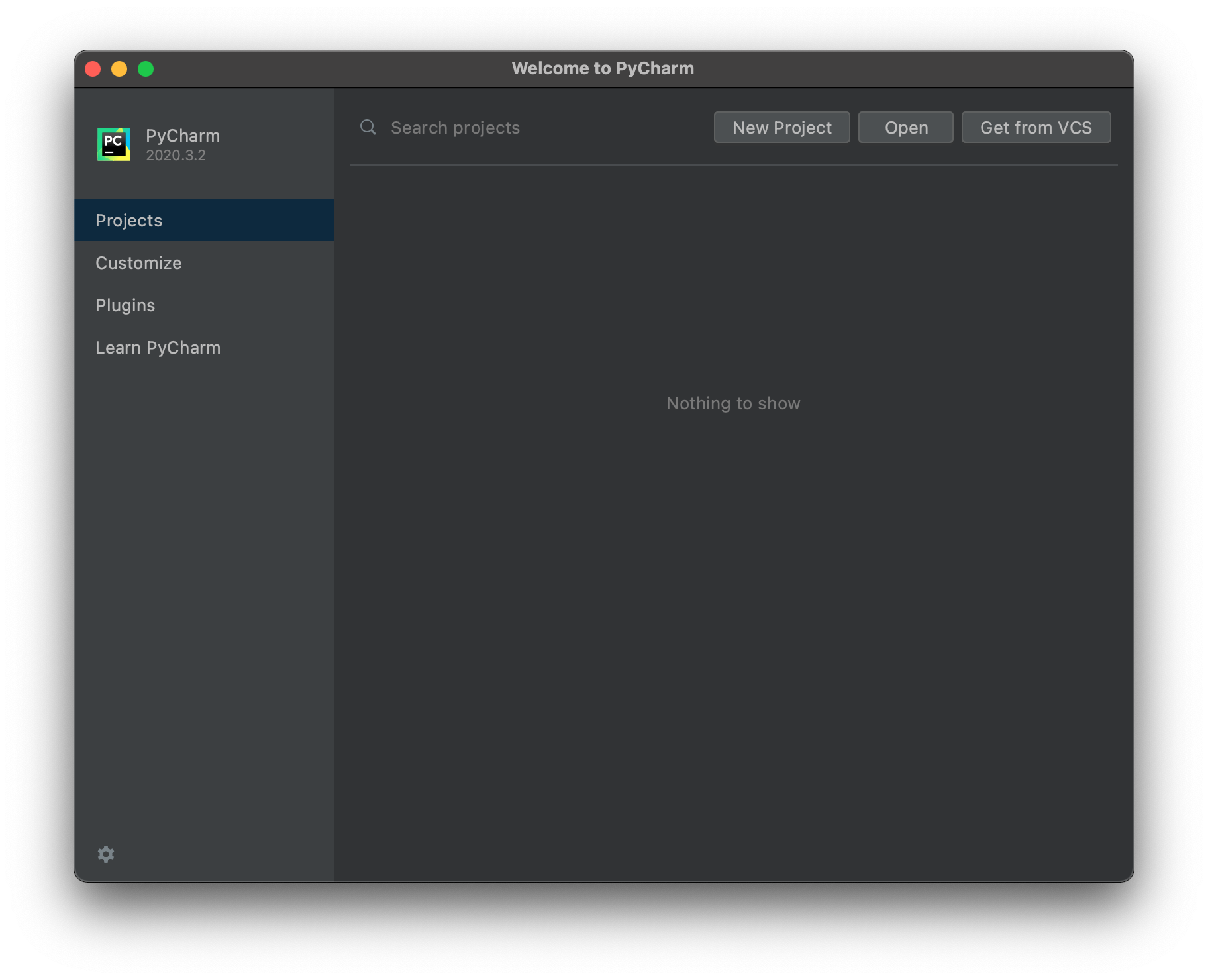Minimize the Welcome window with yellow button
This screenshot has width=1208, height=980.
click(119, 69)
